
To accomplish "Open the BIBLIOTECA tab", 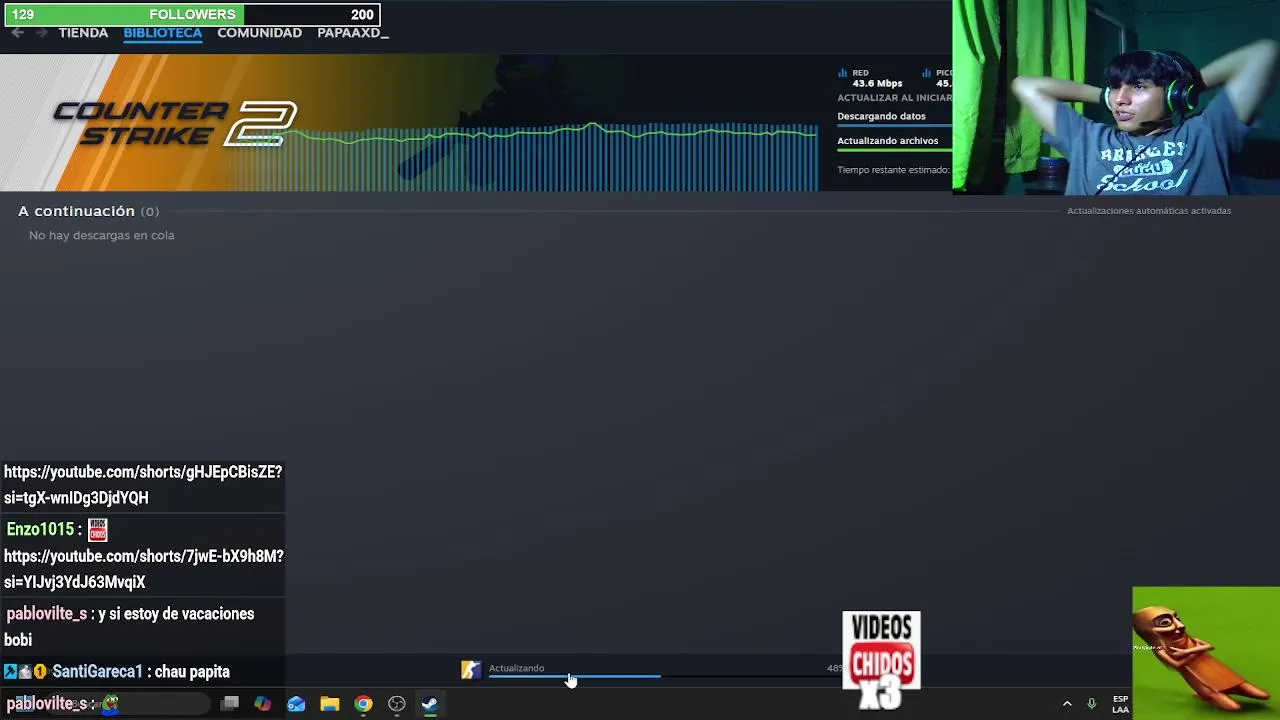I will point(163,33).
